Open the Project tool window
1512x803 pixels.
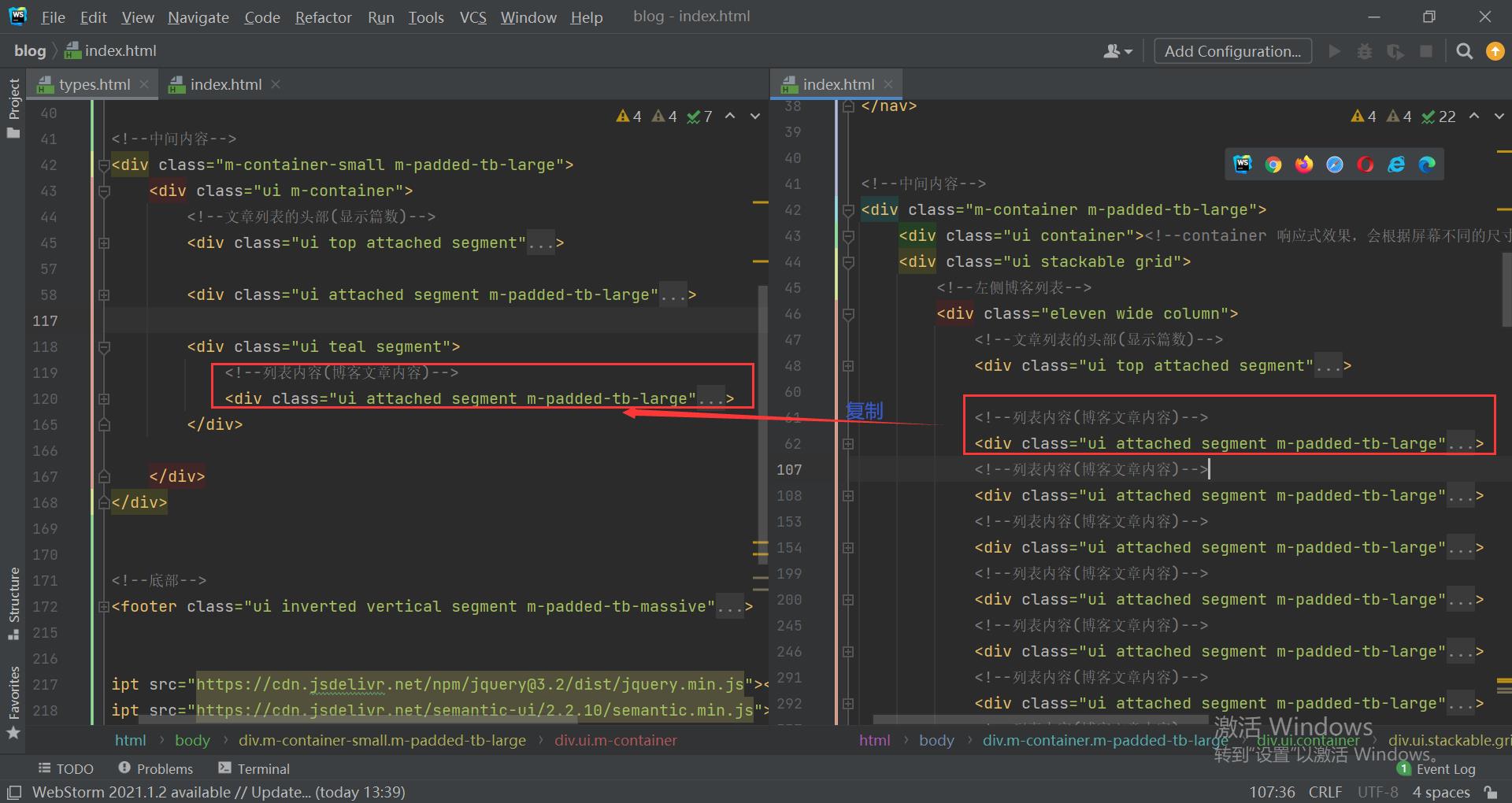[x=13, y=108]
